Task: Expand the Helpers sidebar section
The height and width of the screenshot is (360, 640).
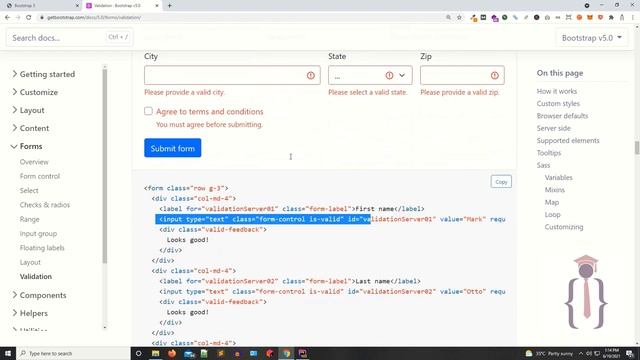Action: 30,313
